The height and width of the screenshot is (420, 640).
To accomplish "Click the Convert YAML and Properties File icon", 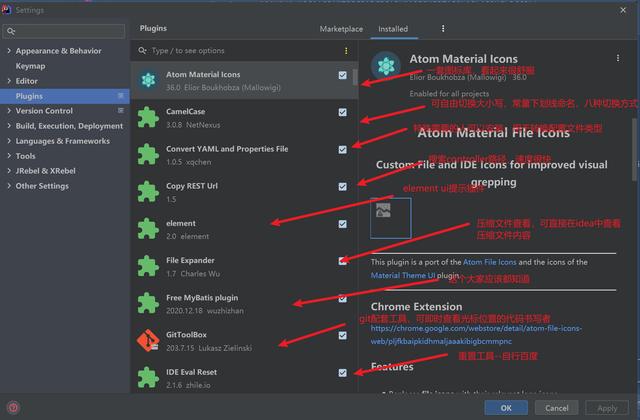I will pyautogui.click(x=148, y=155).
